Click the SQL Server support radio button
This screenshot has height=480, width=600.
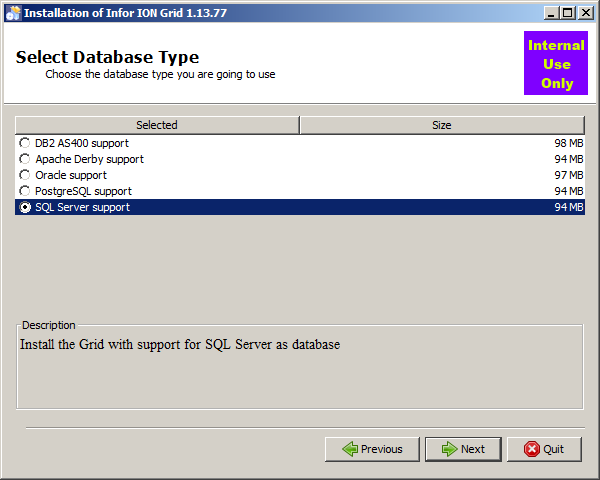(x=25, y=207)
